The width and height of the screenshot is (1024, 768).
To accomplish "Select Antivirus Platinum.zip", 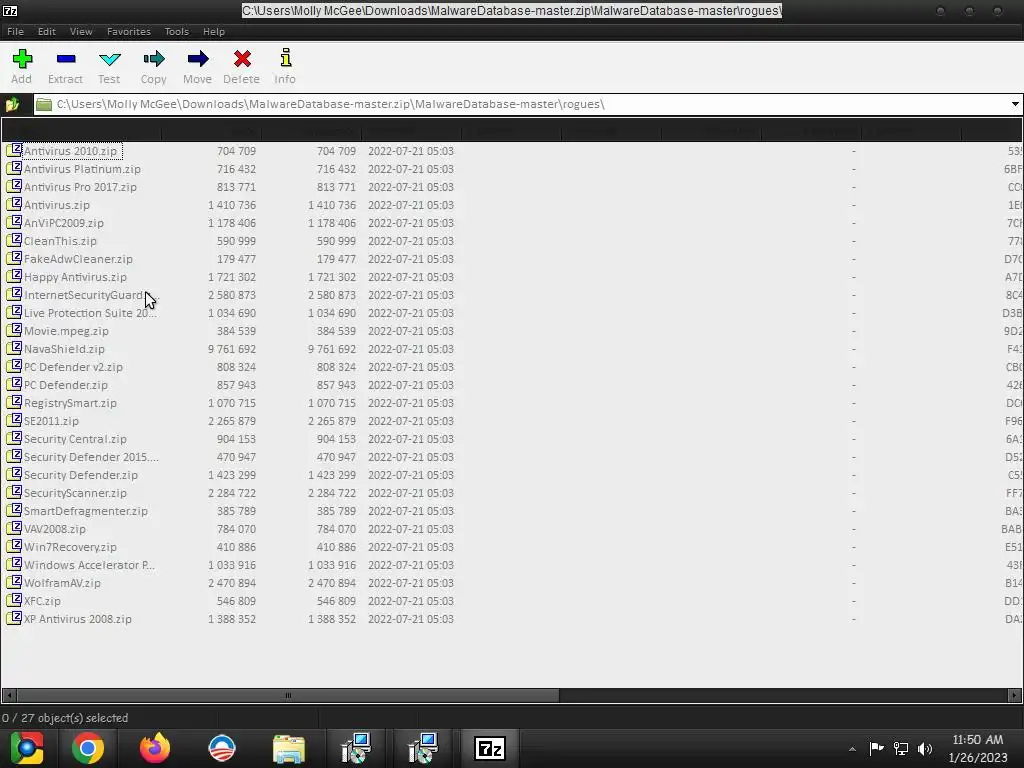I will pos(82,168).
